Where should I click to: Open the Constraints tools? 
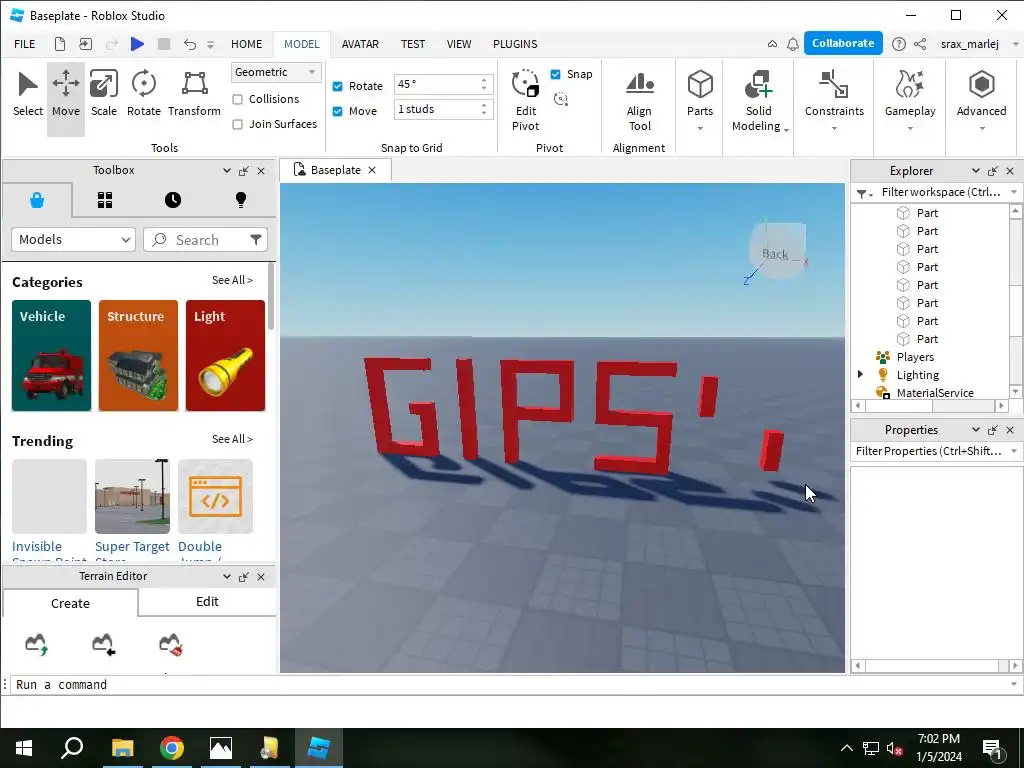point(834,101)
